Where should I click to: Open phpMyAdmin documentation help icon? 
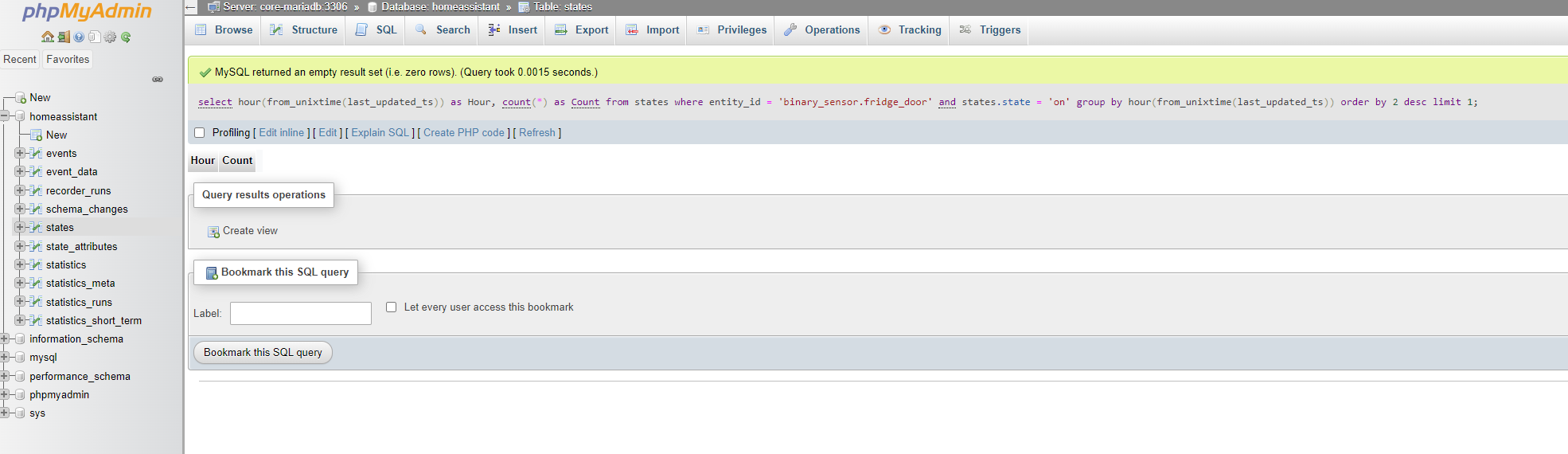[x=79, y=37]
